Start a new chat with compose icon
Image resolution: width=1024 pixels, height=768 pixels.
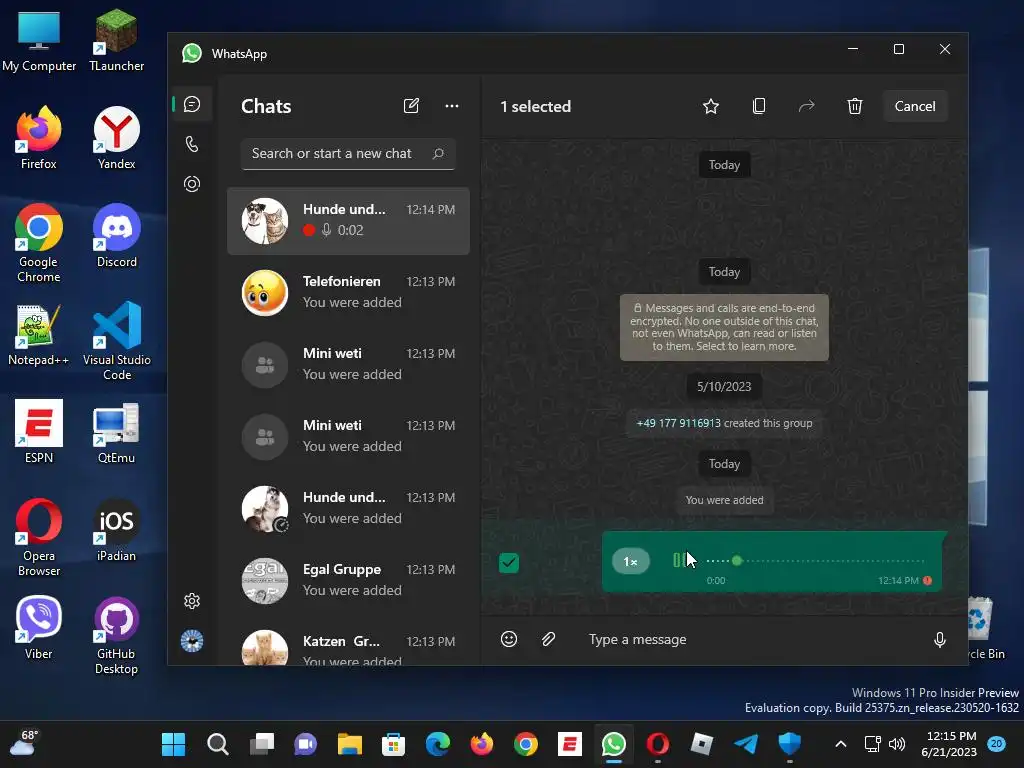point(411,106)
